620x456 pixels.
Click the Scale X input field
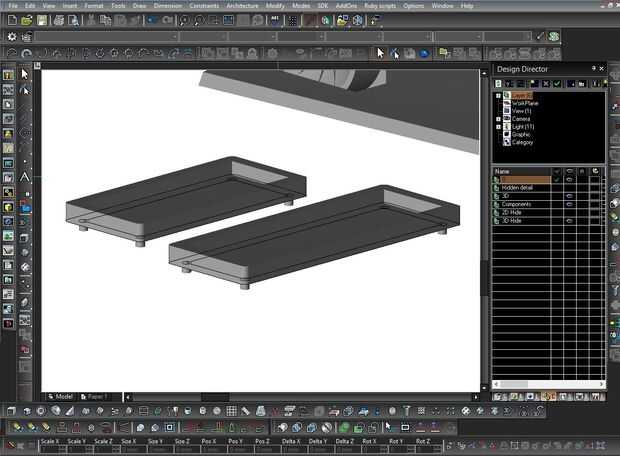point(49,449)
